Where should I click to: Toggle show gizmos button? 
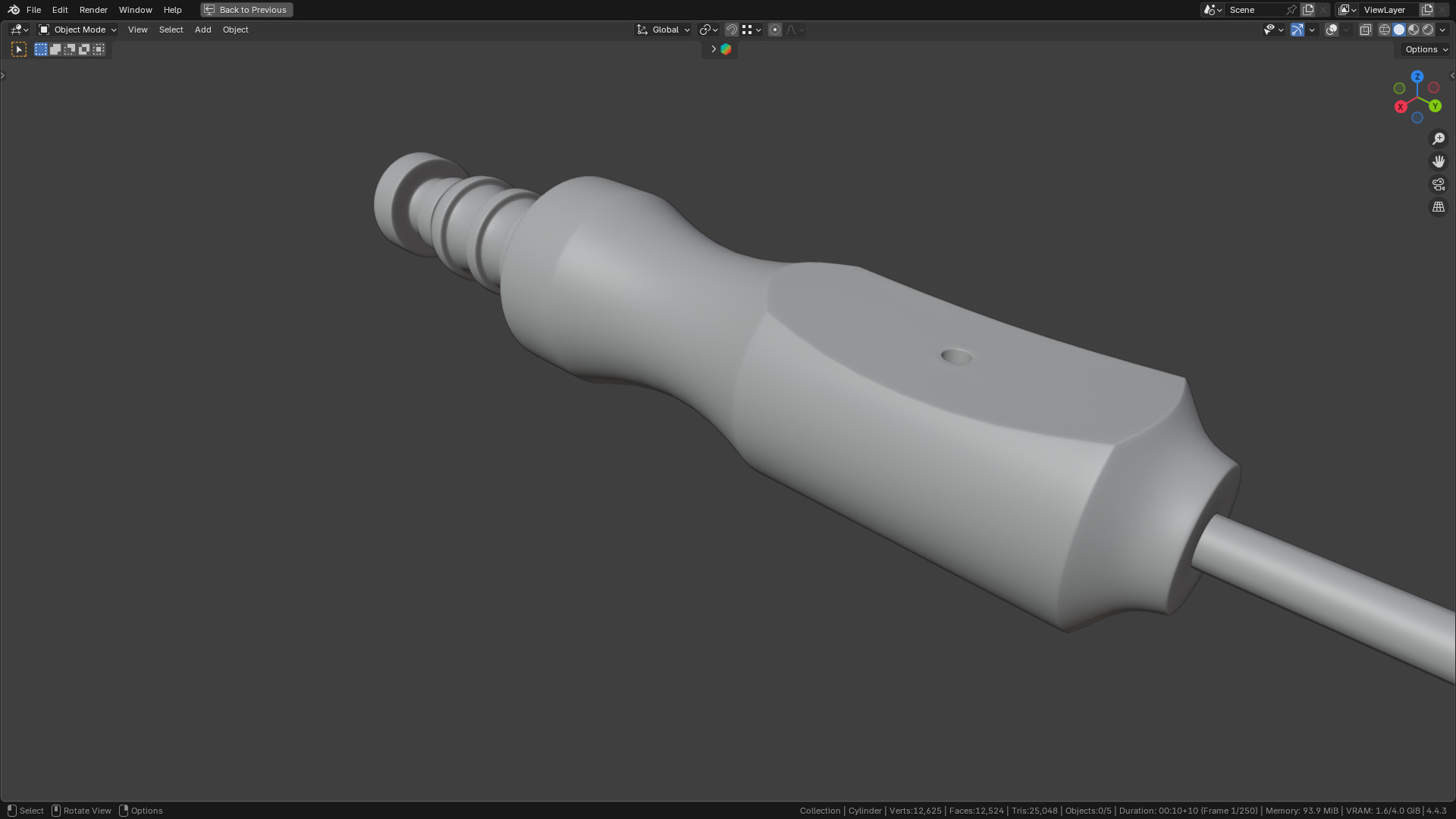tap(1298, 30)
